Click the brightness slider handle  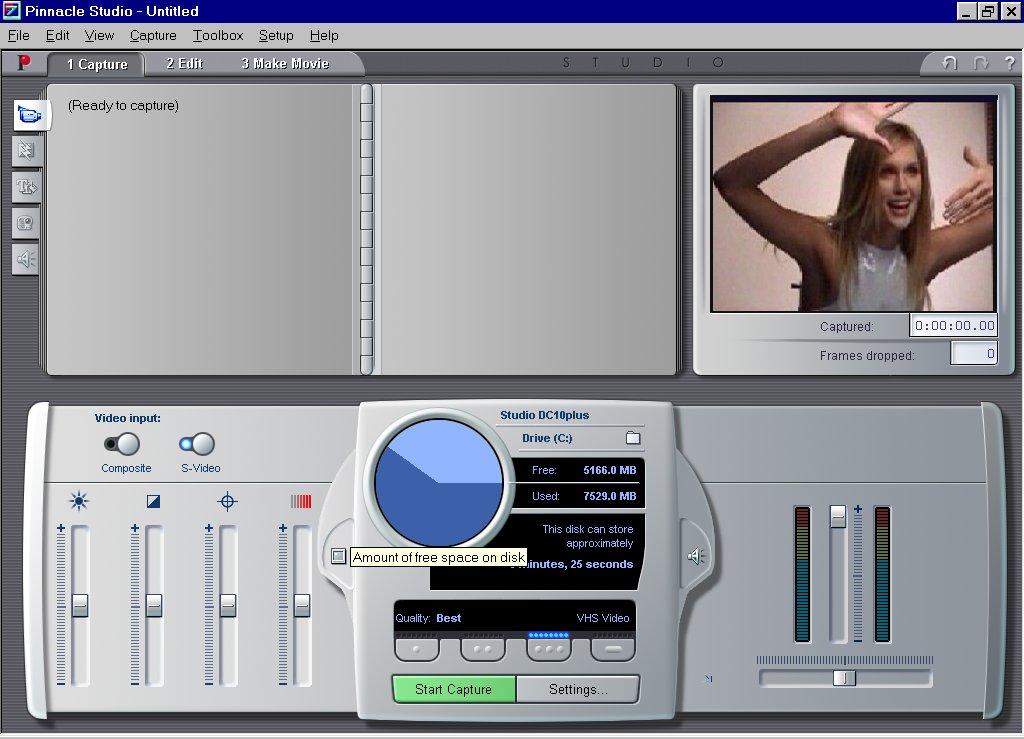point(80,605)
